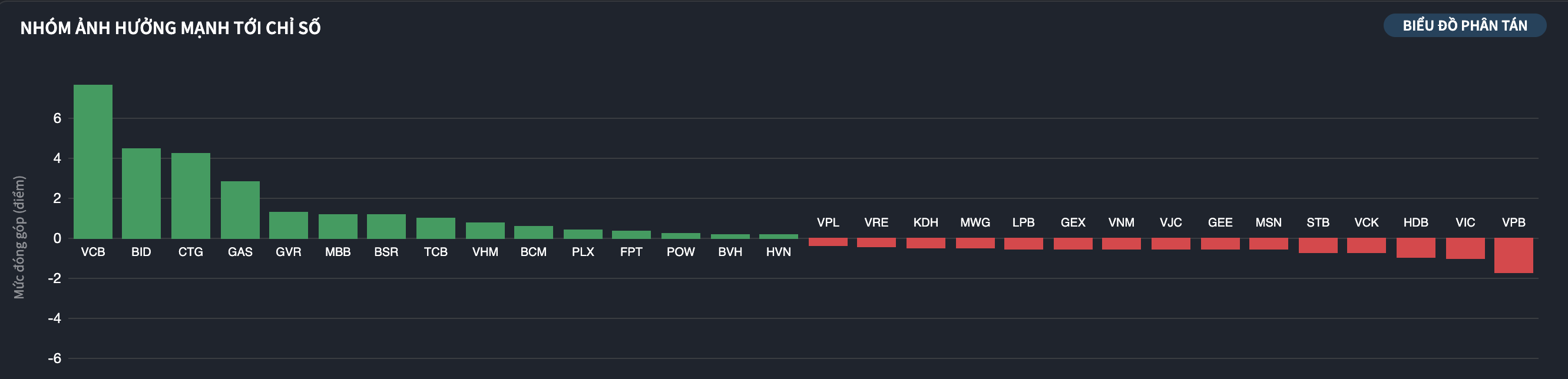
Task: Click the green BID bar
Action: coord(141,194)
